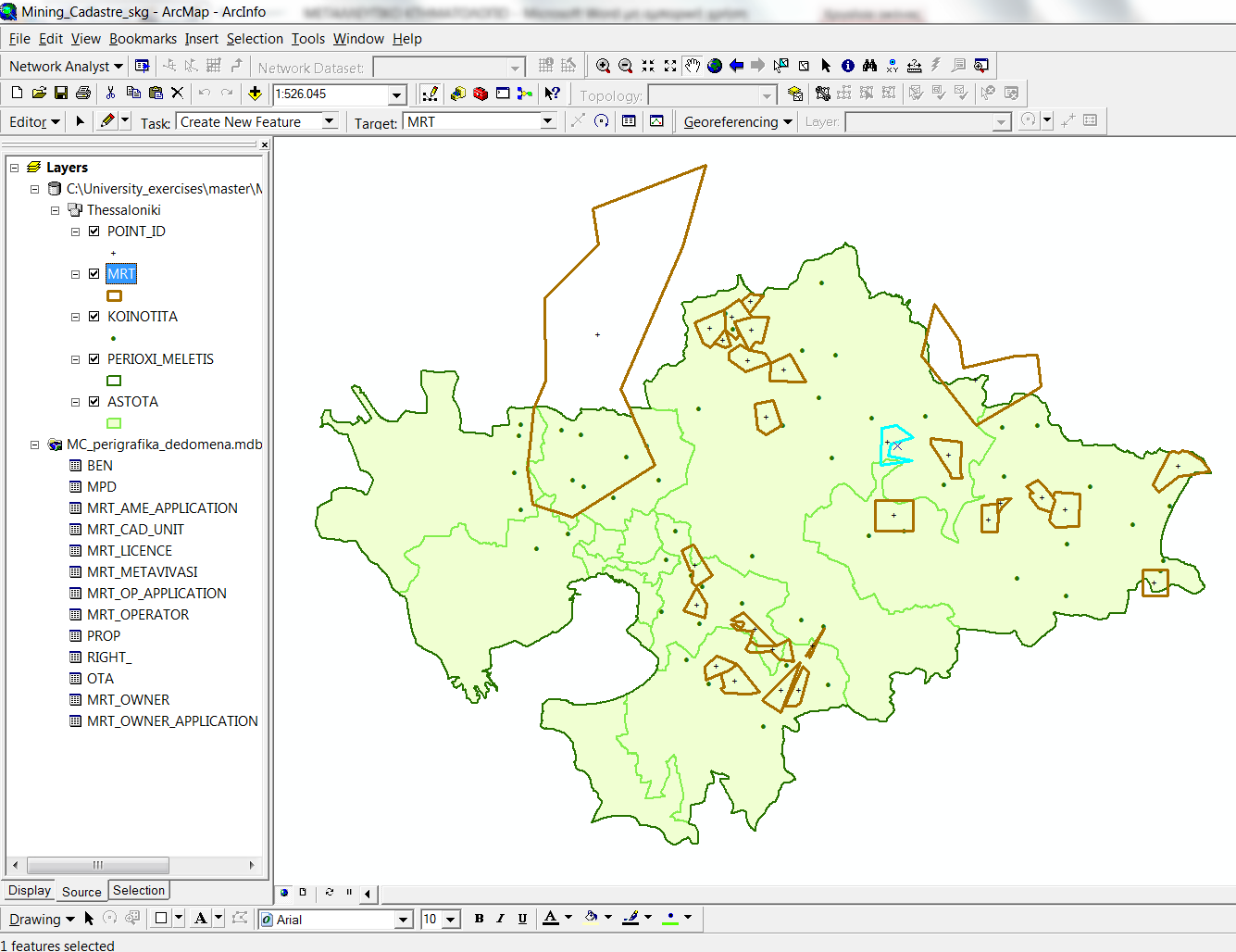Turn off the KOINOTITA layer
Screen dimensions: 1236x952
coord(94,317)
